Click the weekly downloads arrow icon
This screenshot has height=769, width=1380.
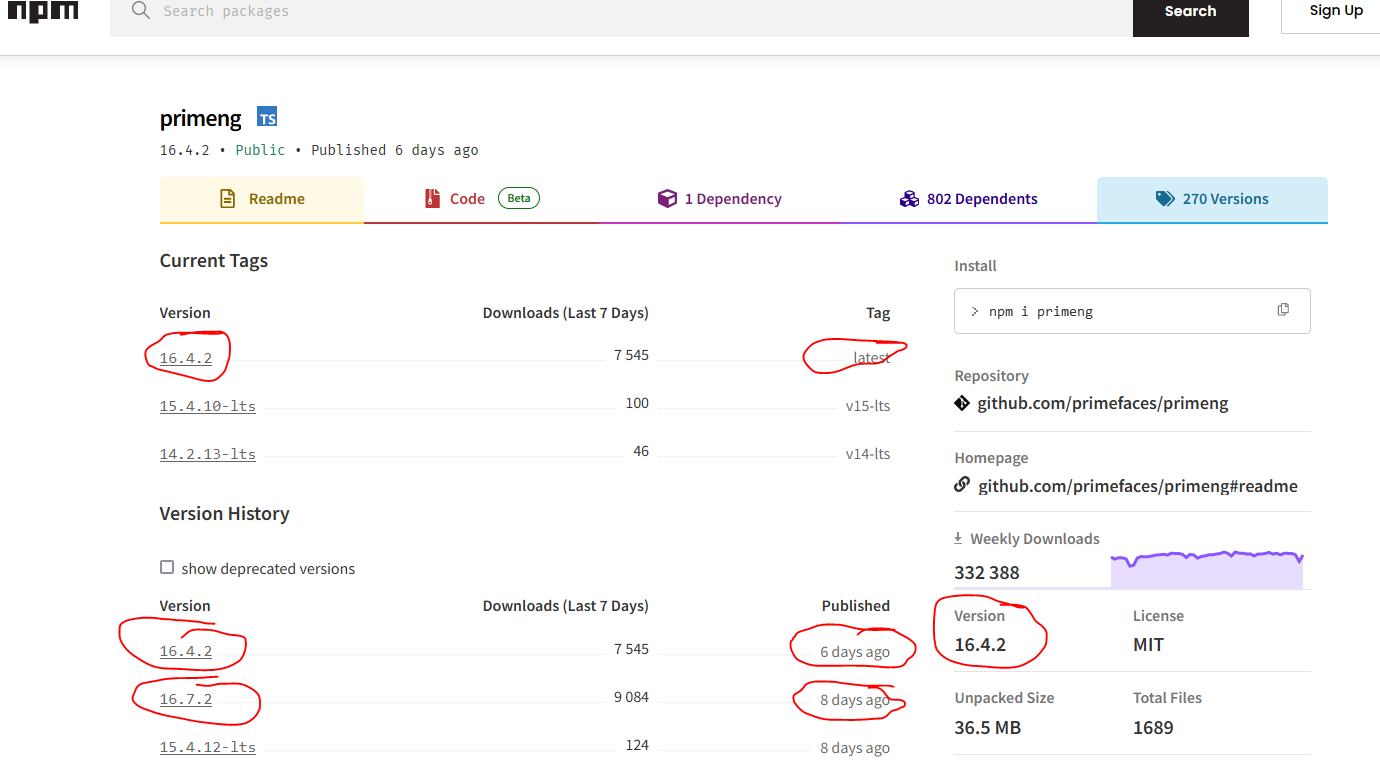coord(959,538)
